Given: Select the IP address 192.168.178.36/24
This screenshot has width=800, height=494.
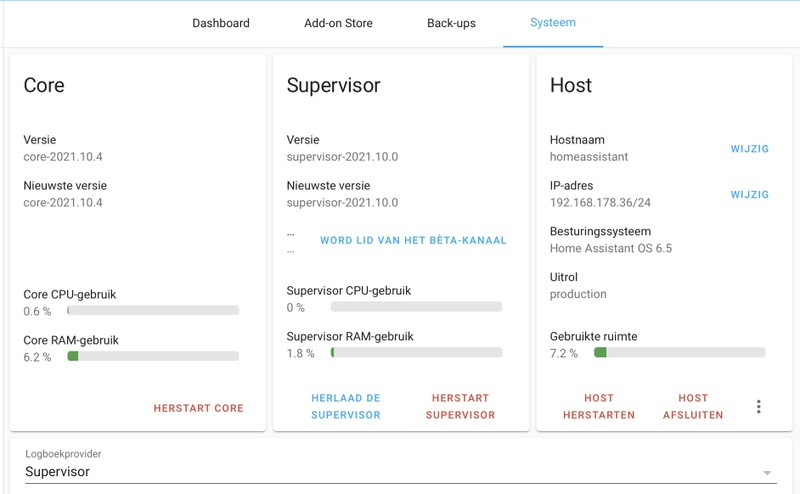Looking at the screenshot, I should click(600, 203).
